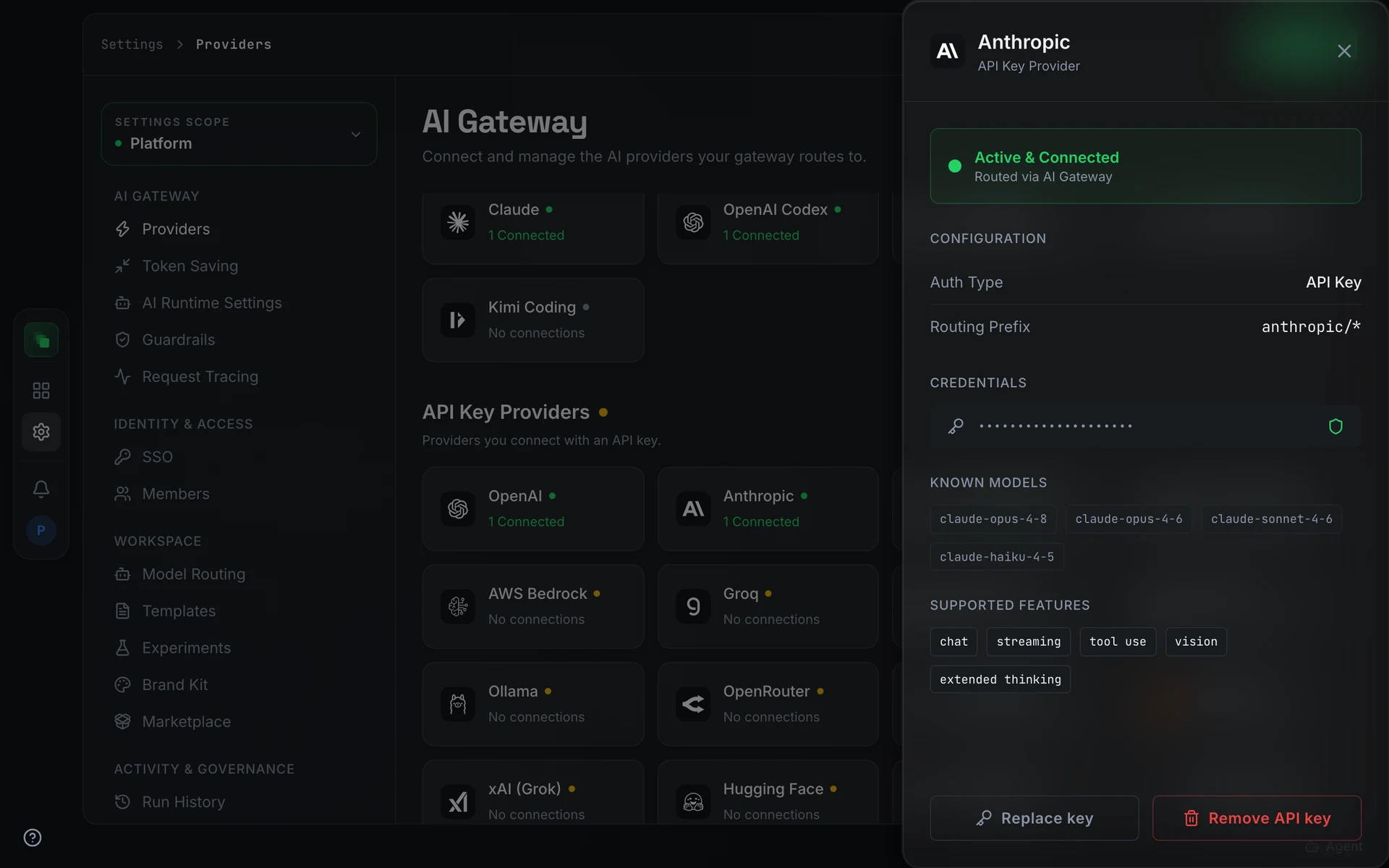Open Token Saving settings
The image size is (1389, 868).
click(x=190, y=266)
